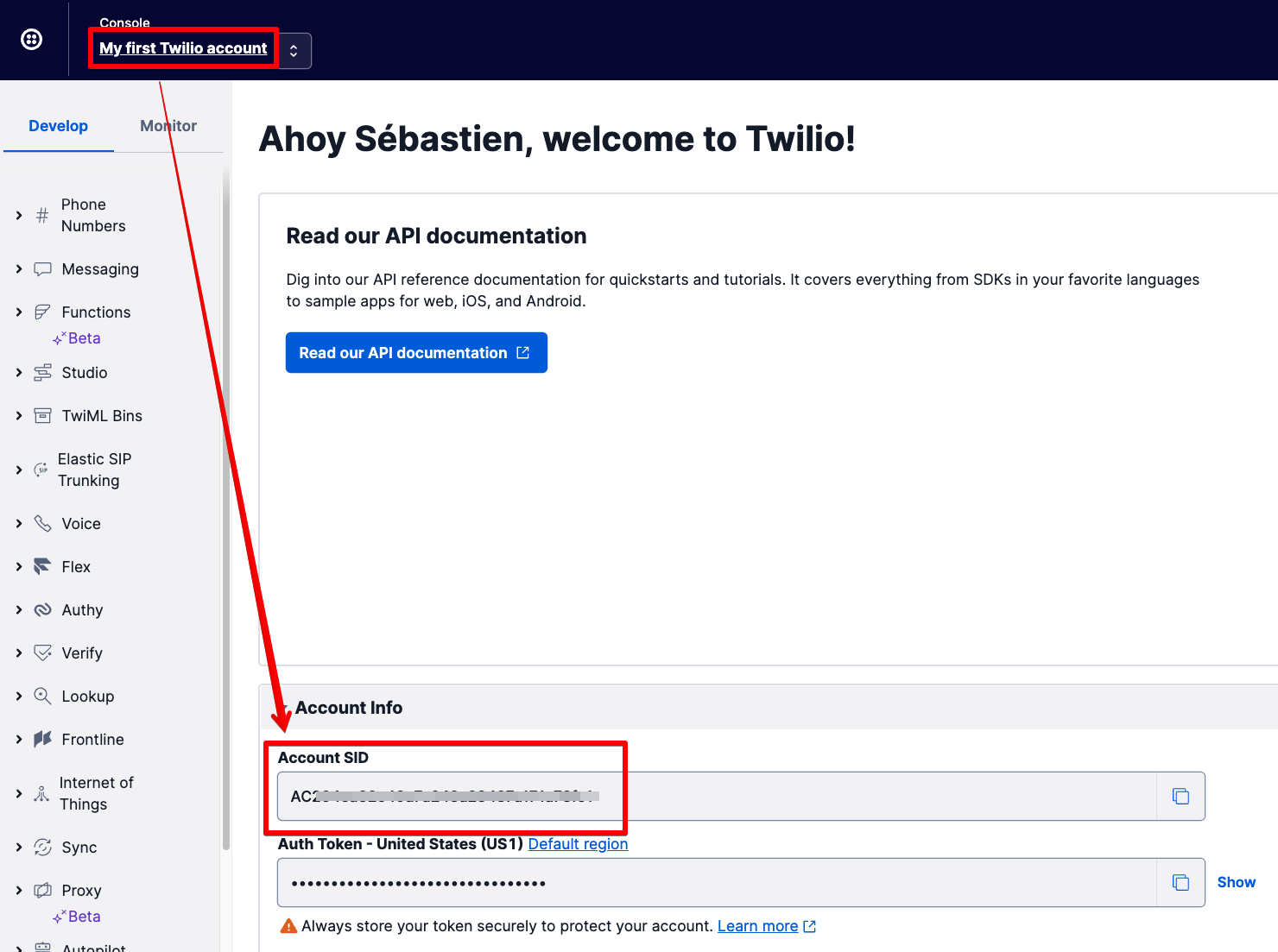1278x952 pixels.
Task: Expand the Studio section
Action: tap(19, 373)
